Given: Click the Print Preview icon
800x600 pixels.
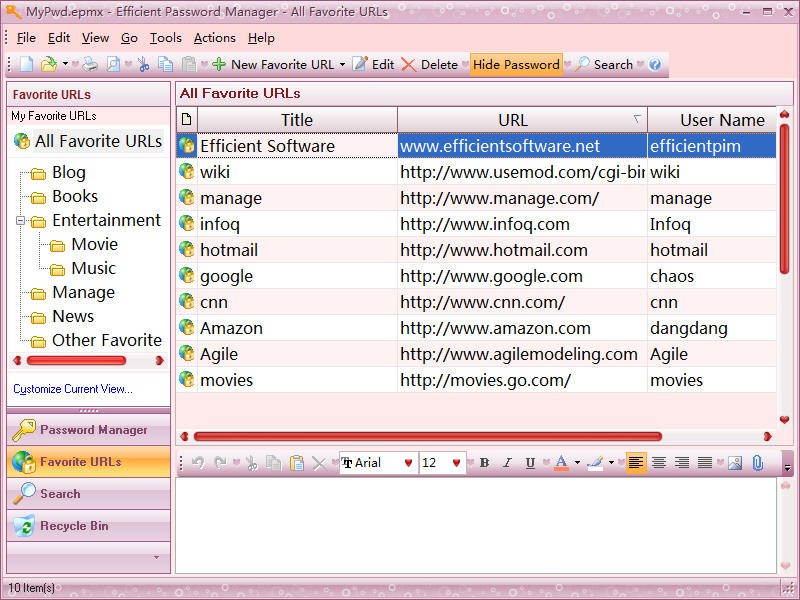Looking at the screenshot, I should (113, 64).
